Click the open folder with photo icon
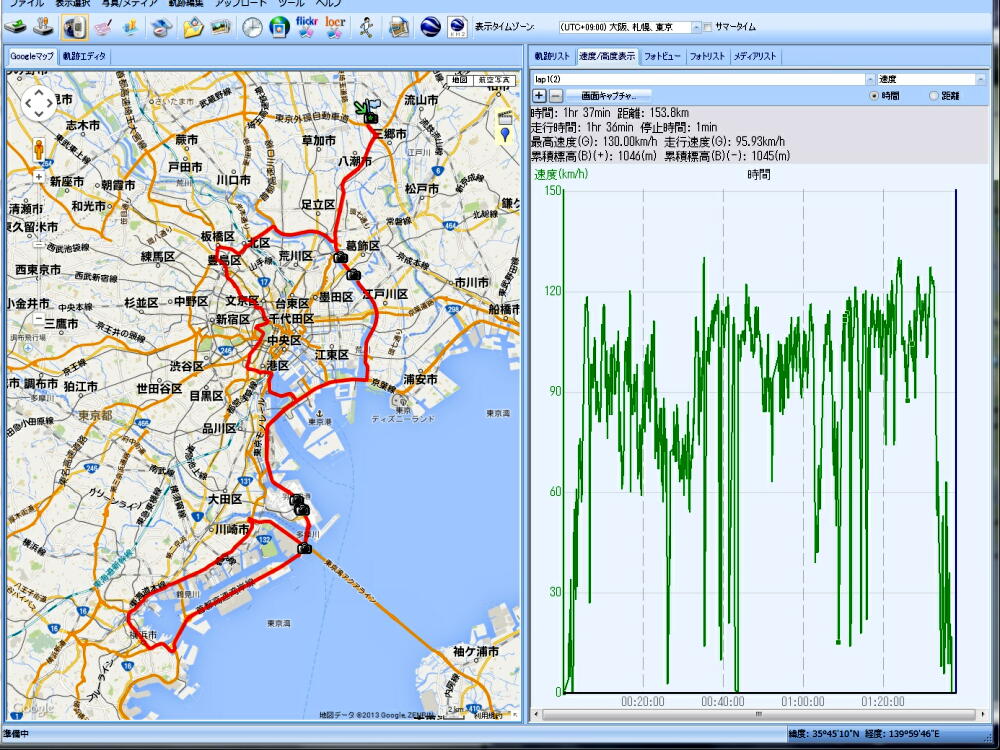This screenshot has height=750, width=1000. [x=193, y=27]
